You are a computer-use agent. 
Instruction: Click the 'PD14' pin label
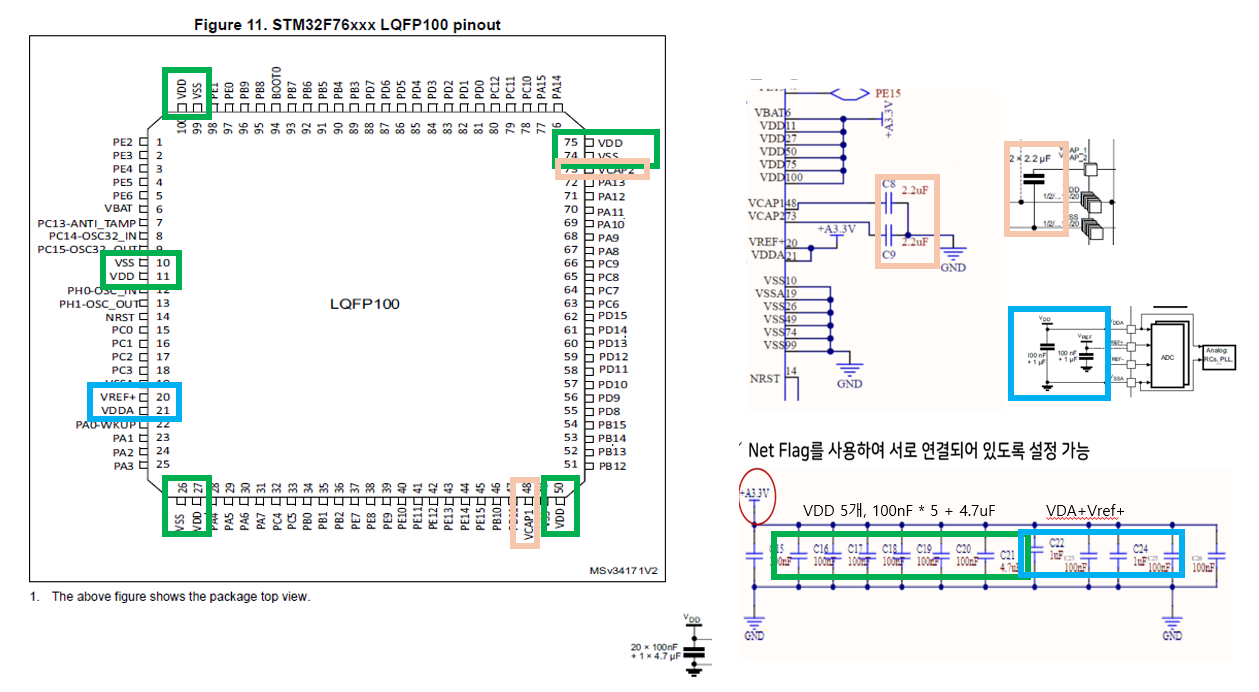[x=612, y=330]
